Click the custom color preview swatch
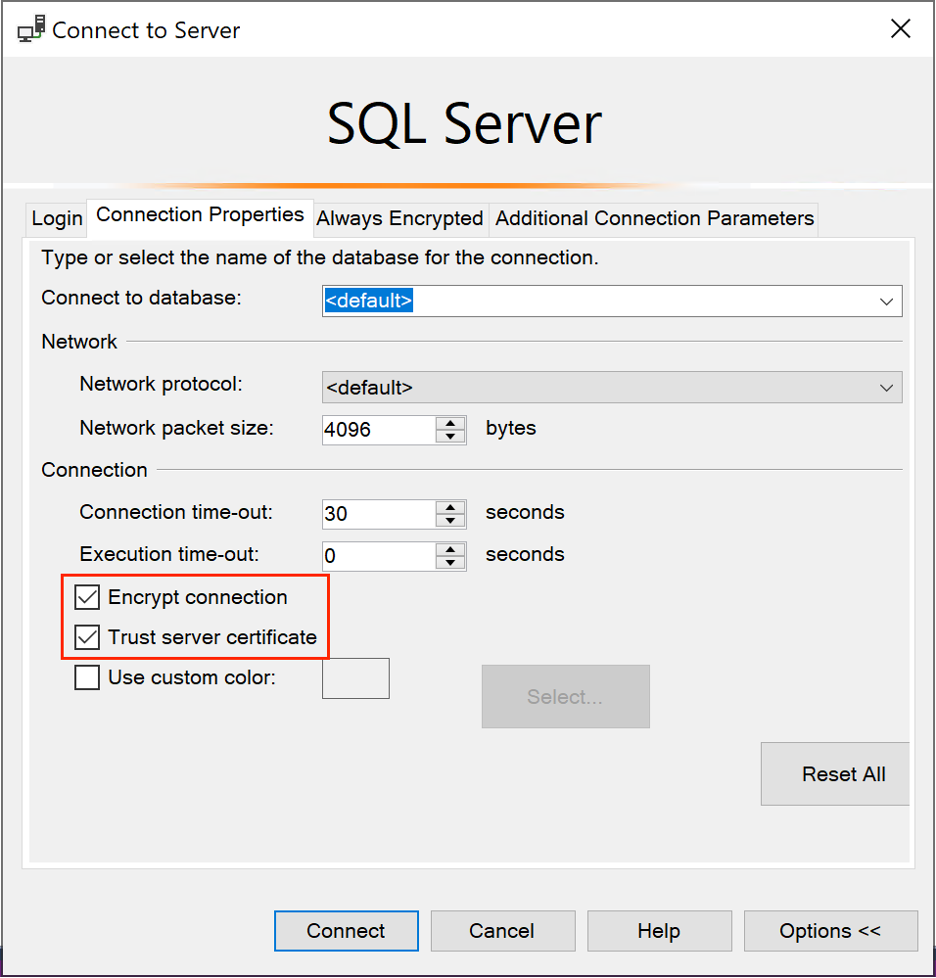Screen dimensions: 936x978 [355, 678]
